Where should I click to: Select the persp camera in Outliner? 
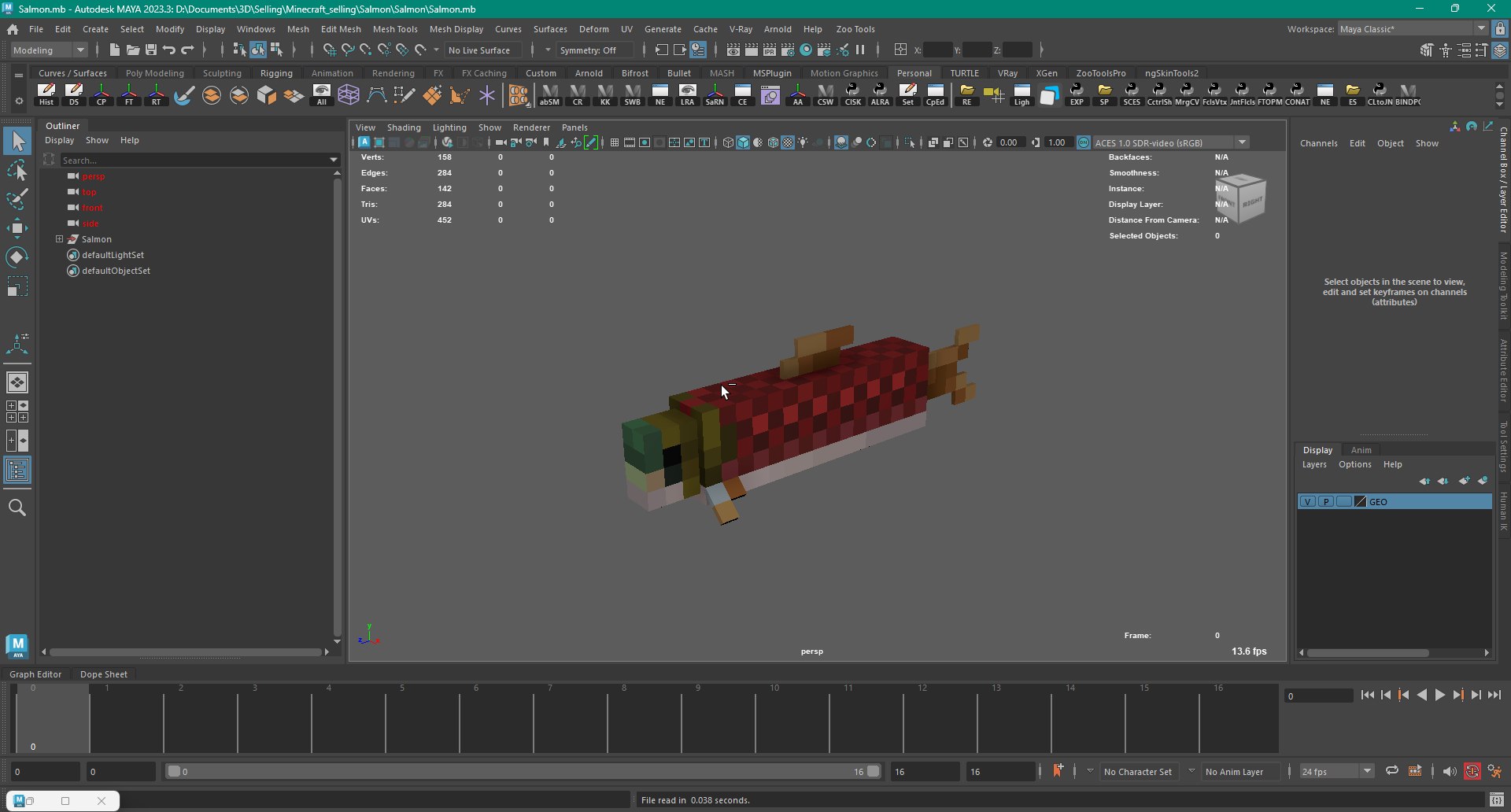tap(93, 176)
